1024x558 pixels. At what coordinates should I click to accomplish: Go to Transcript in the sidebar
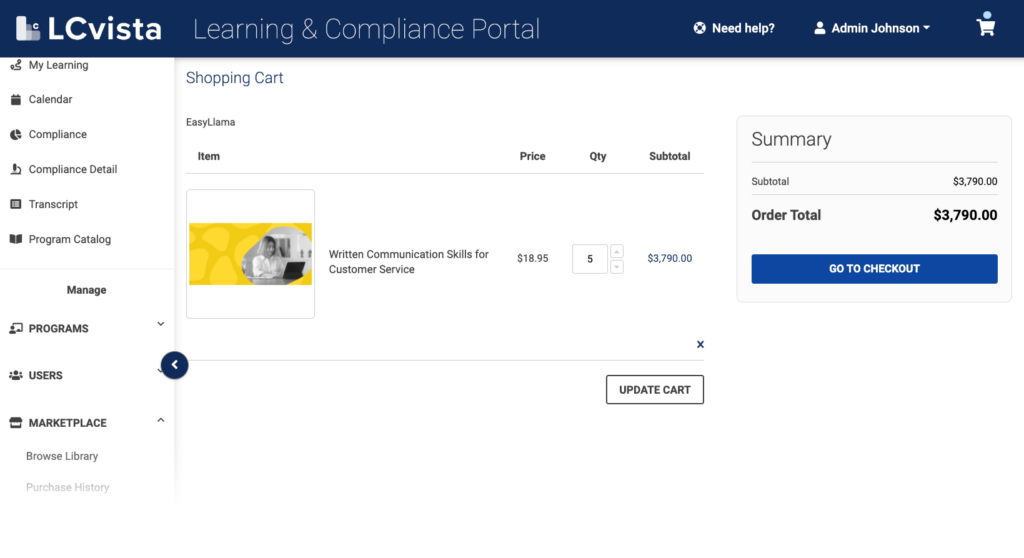(53, 204)
